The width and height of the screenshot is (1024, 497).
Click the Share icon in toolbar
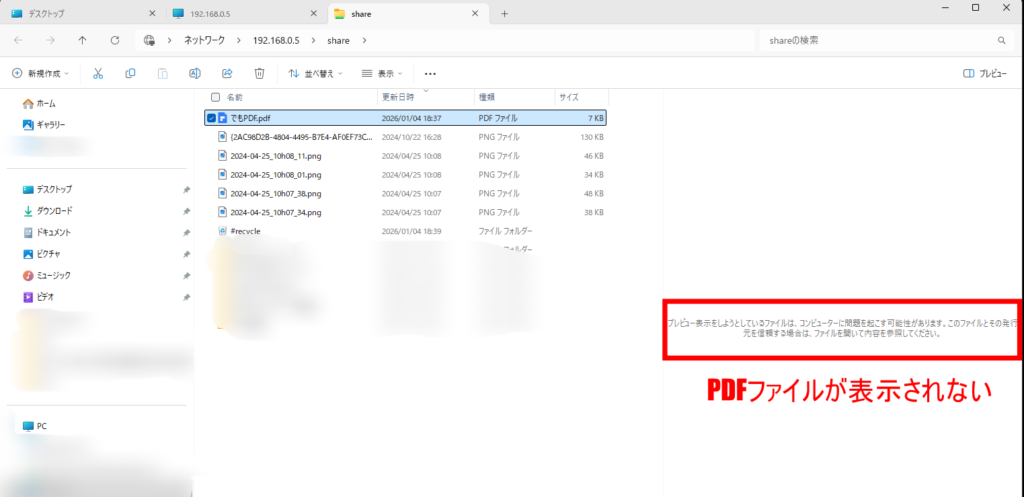(x=227, y=74)
